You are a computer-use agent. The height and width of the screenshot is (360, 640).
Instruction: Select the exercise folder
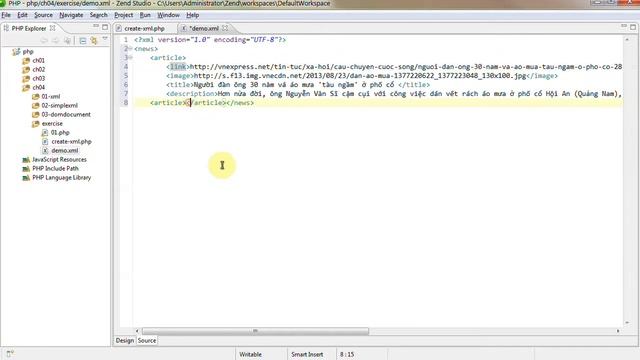52,123
